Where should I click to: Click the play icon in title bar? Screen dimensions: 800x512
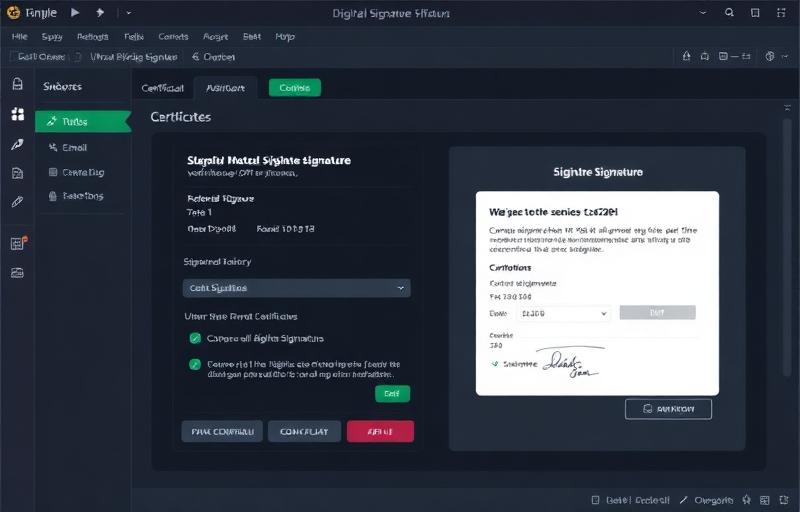[75, 12]
